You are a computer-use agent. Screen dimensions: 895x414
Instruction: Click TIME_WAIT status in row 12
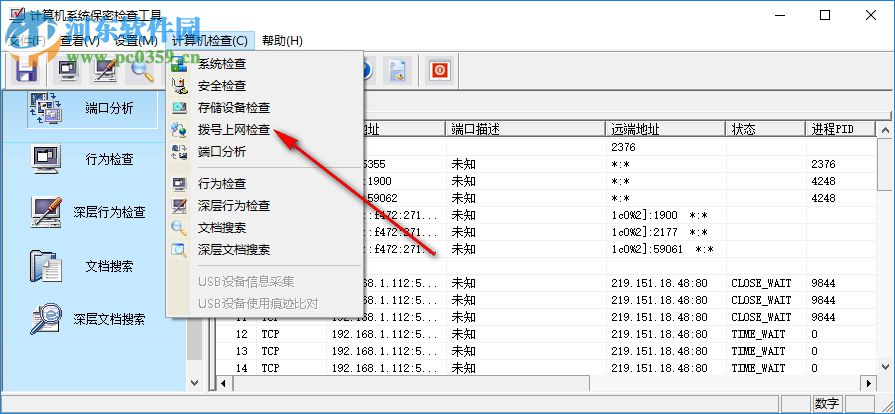click(758, 333)
